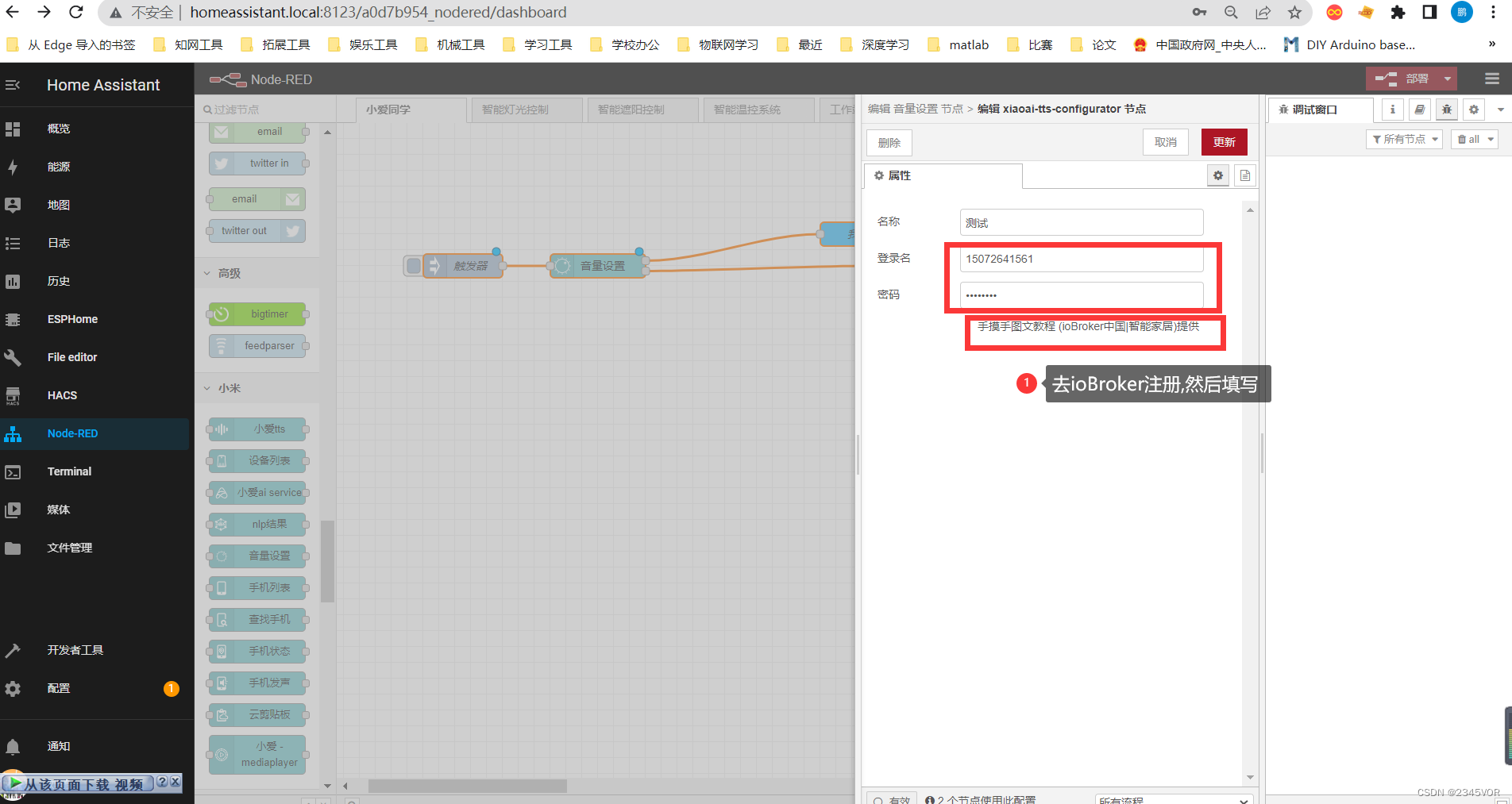This screenshot has height=804, width=1512.
Task: Click the 更新 update button
Action: coord(1224,142)
